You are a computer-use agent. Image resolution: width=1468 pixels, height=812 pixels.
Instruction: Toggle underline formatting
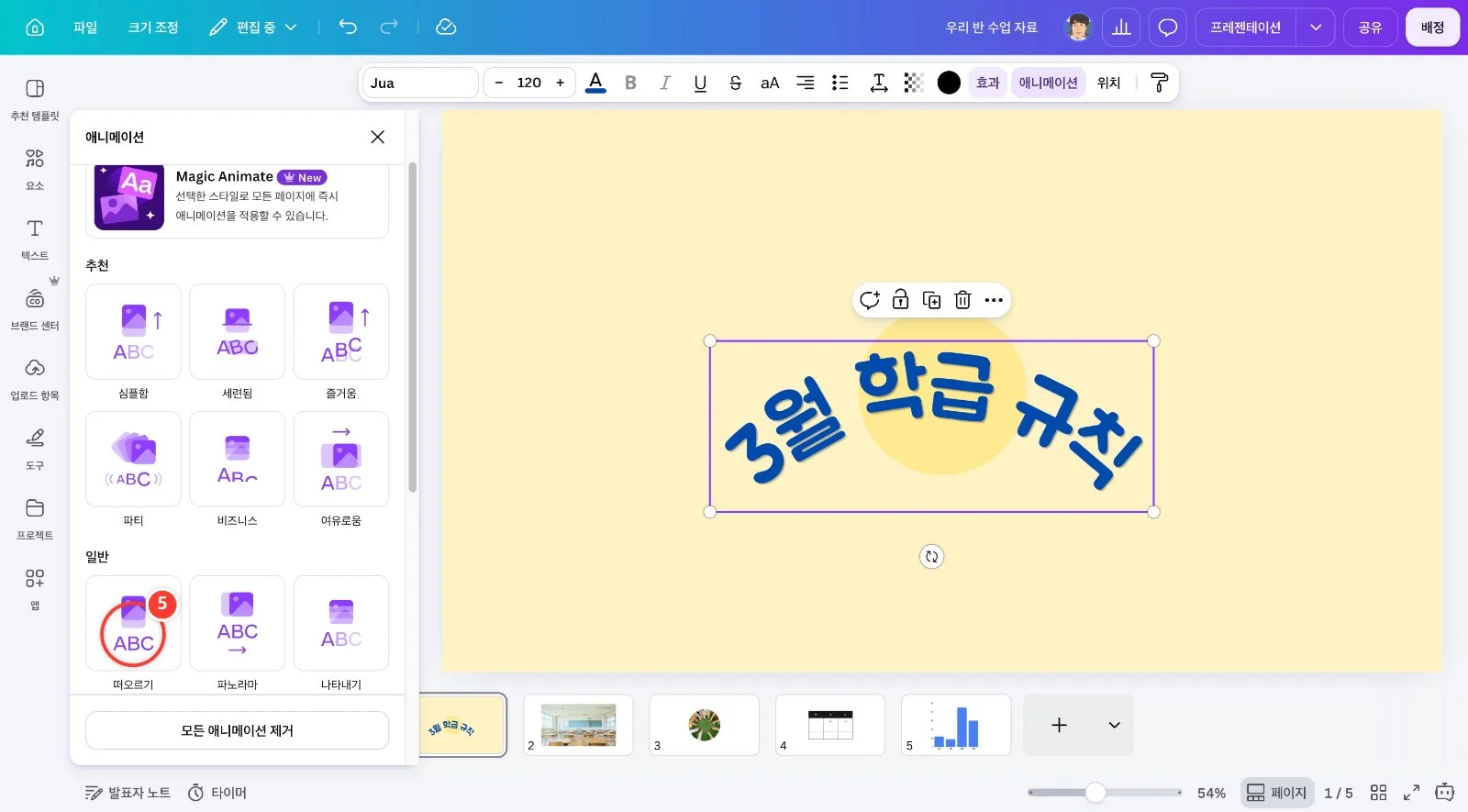pyautogui.click(x=700, y=83)
